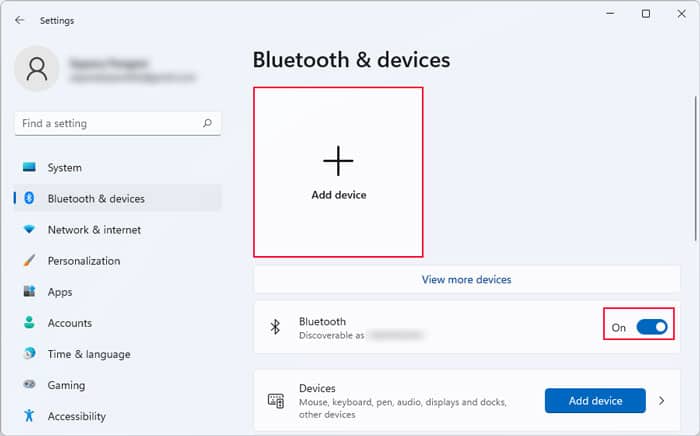Viewport: 700px width, 436px height.
Task: Click the Network wifi icon
Action: [x=29, y=229]
